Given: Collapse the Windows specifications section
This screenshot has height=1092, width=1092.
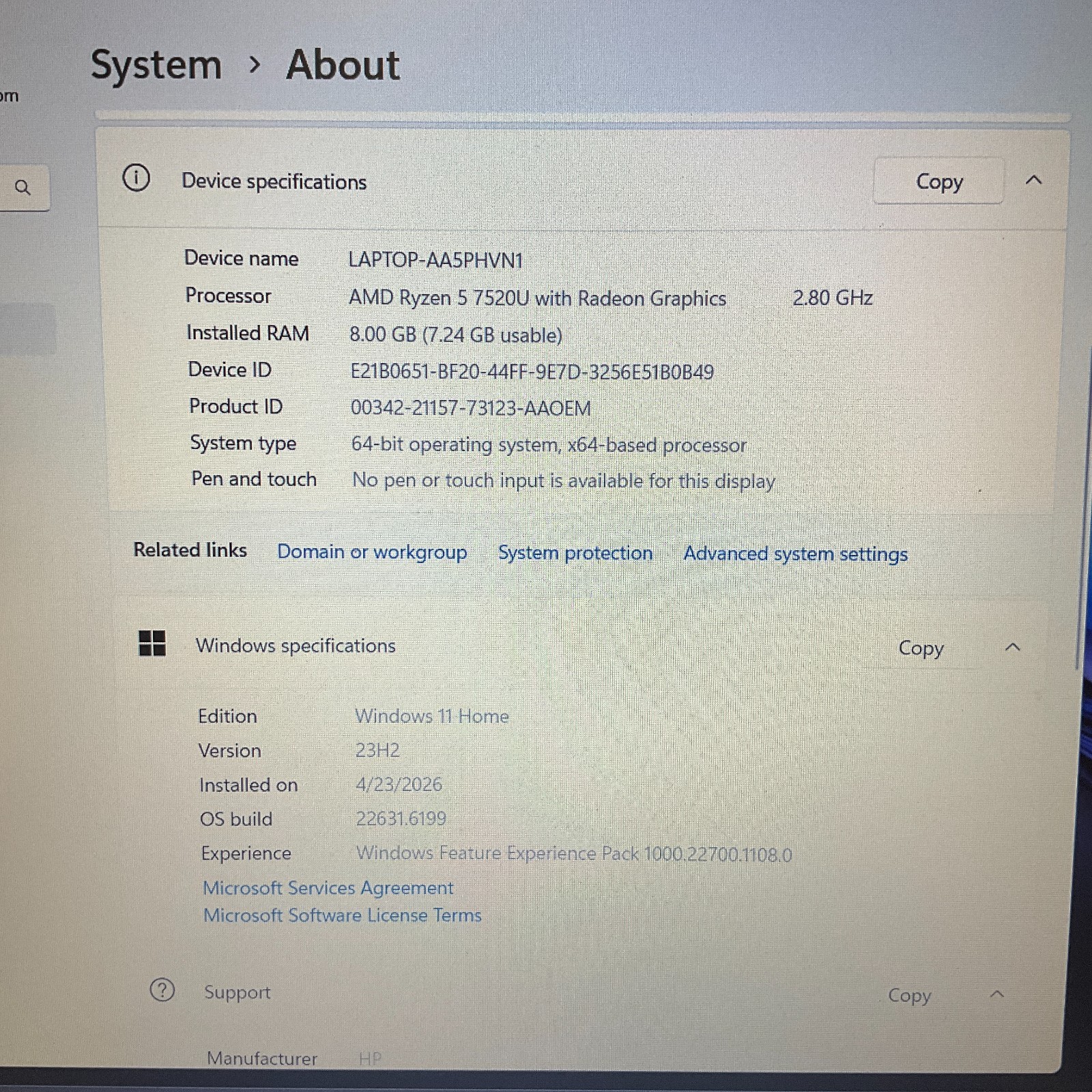Looking at the screenshot, I should (x=1013, y=647).
